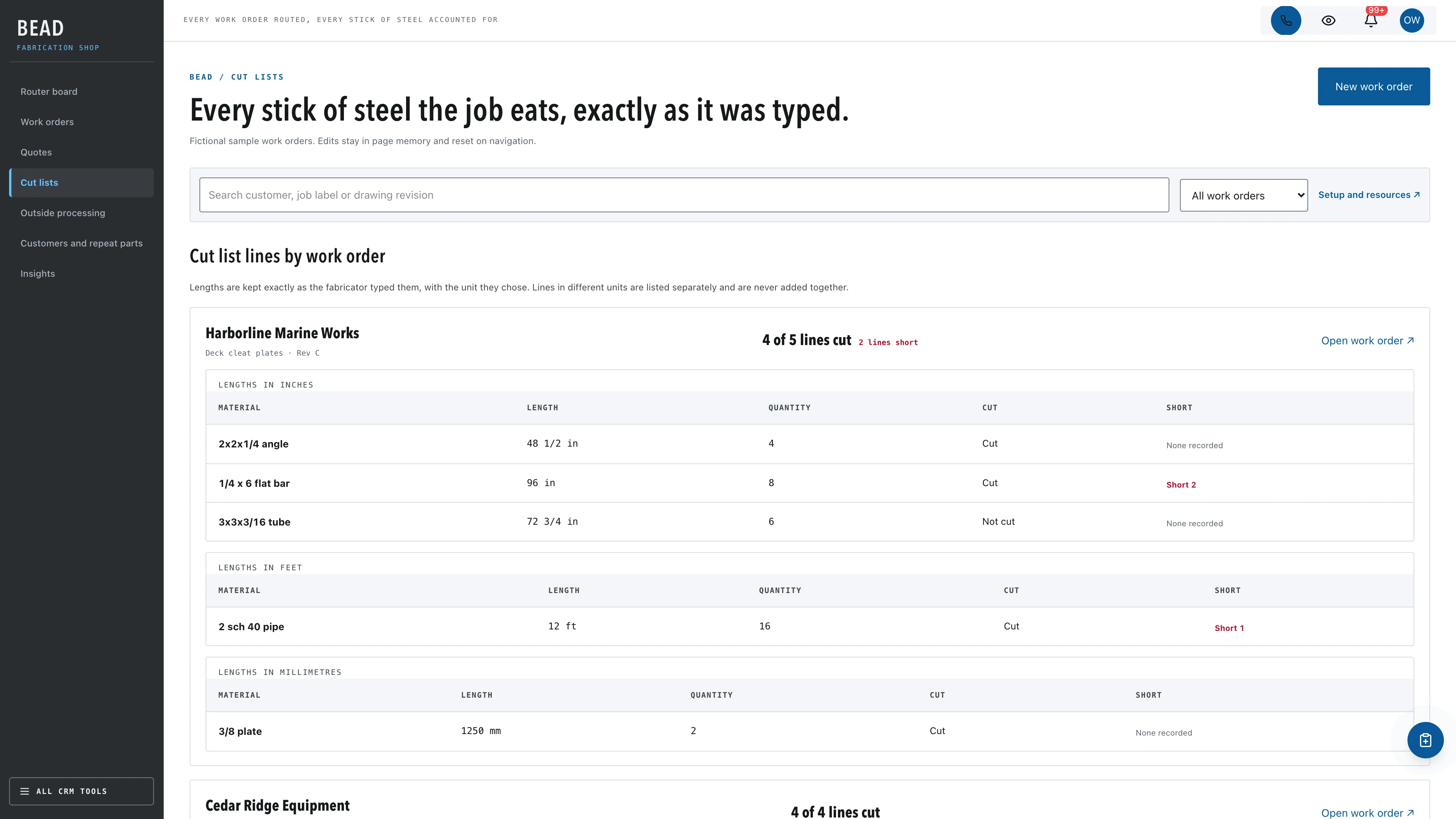Click the Lengths in millimetres group label
1456x819 pixels.
[x=280, y=672]
